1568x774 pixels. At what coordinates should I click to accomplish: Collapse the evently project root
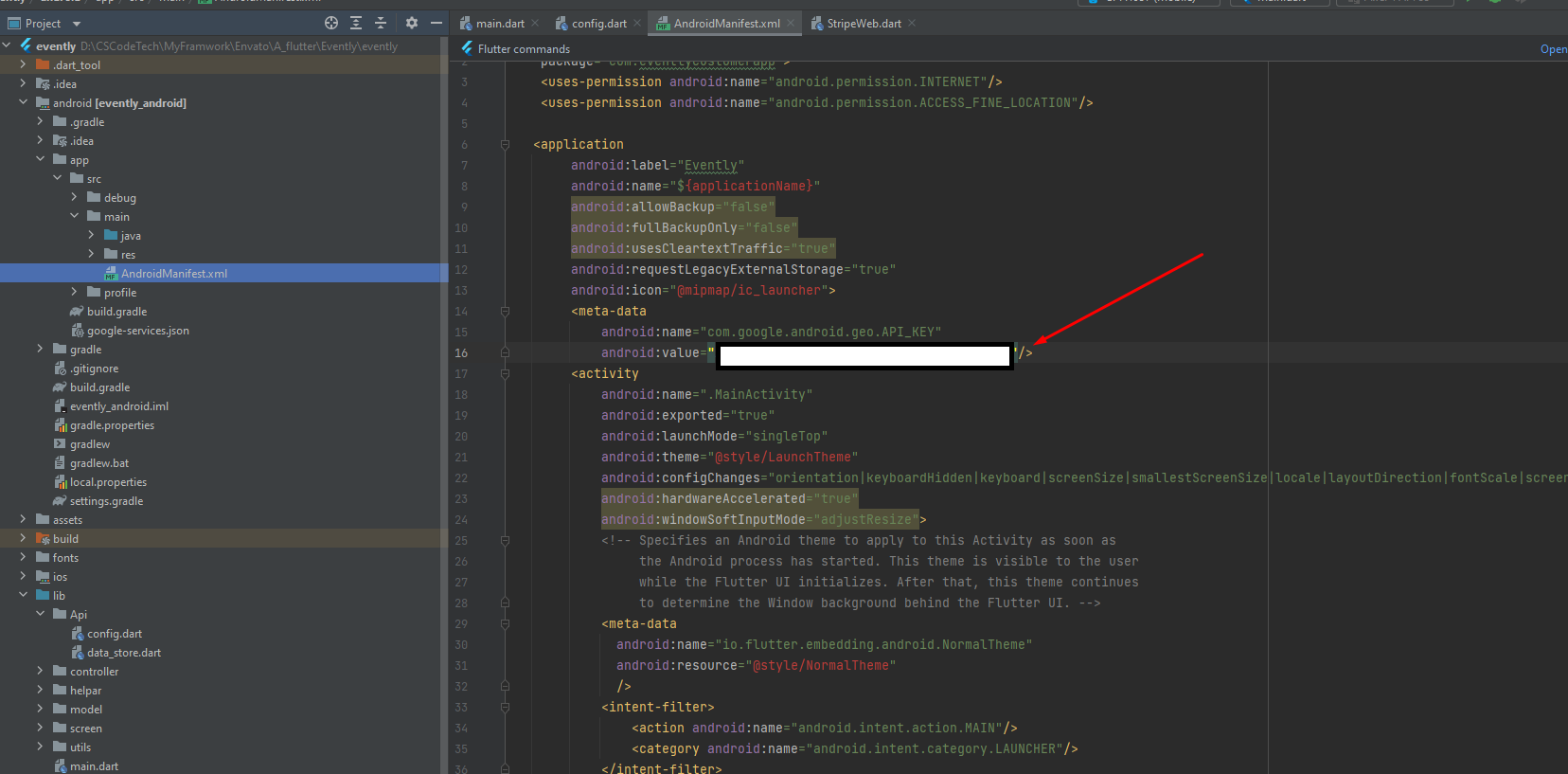point(7,45)
